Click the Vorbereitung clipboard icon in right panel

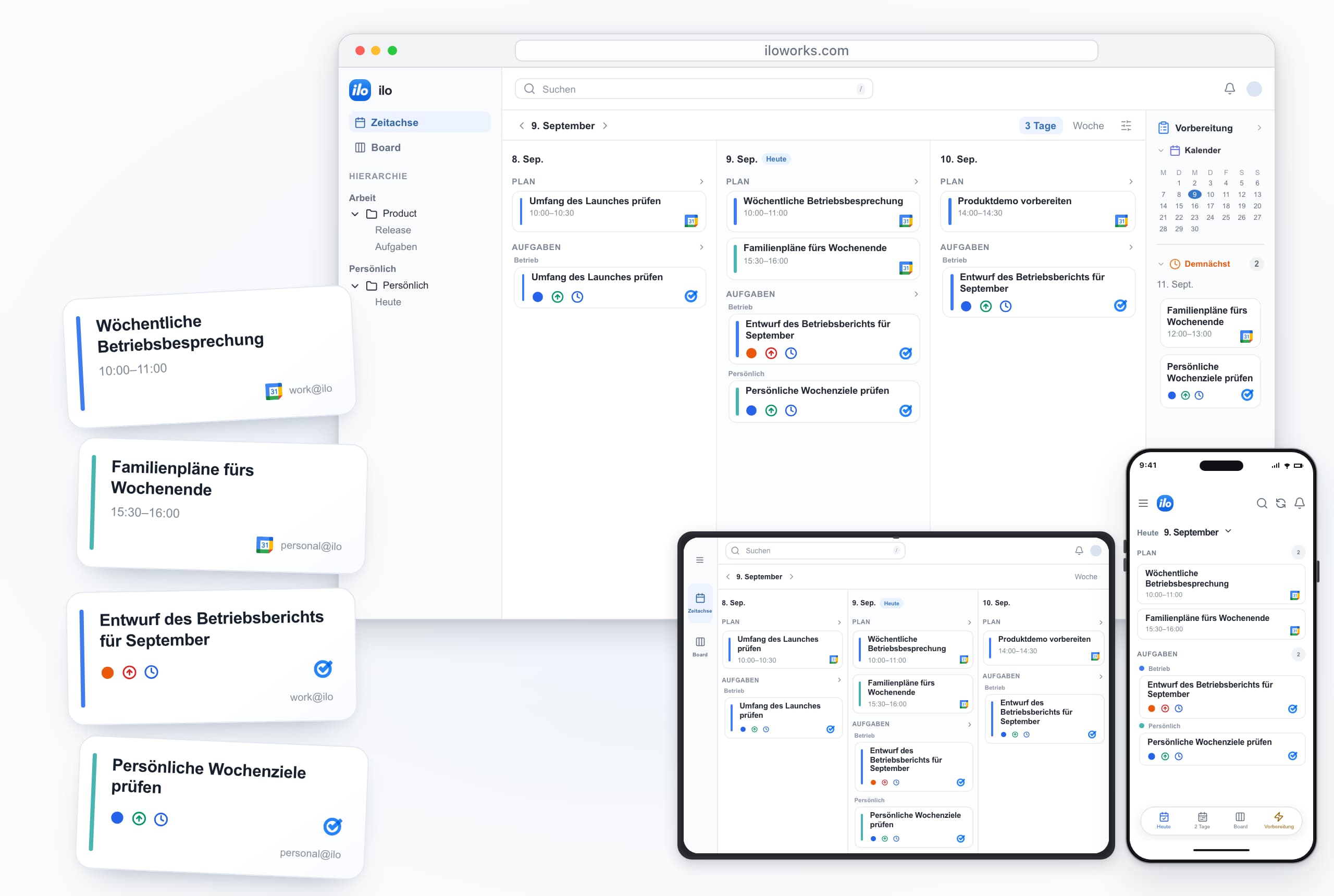click(1163, 128)
